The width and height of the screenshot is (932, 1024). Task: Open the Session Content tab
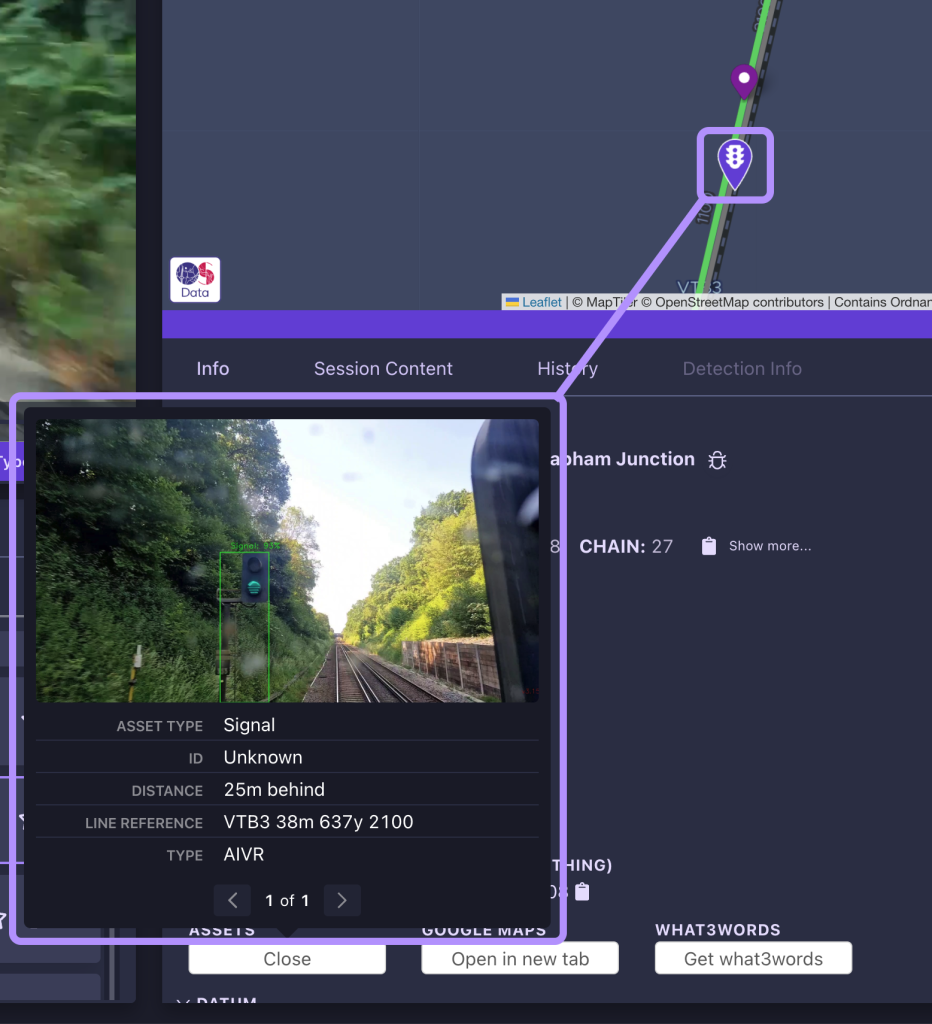click(383, 368)
